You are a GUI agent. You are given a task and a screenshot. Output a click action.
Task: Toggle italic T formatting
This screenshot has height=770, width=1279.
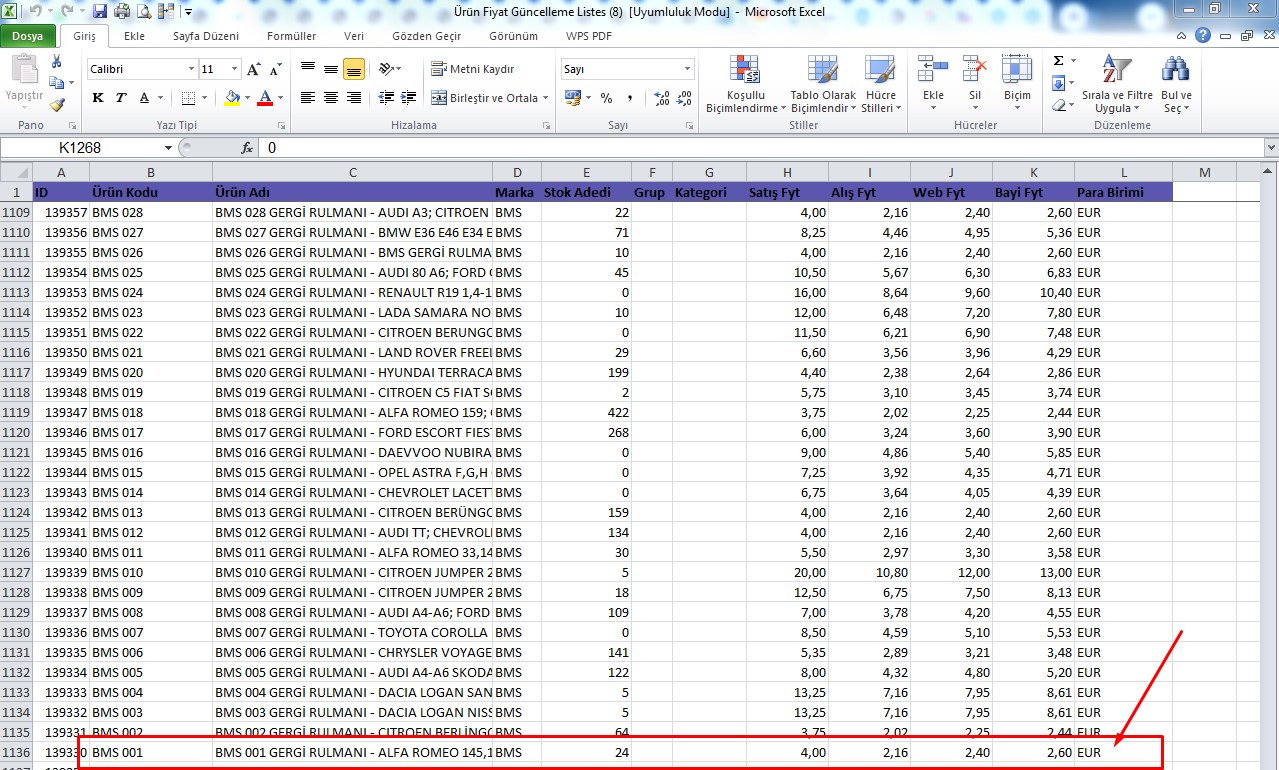[x=121, y=98]
